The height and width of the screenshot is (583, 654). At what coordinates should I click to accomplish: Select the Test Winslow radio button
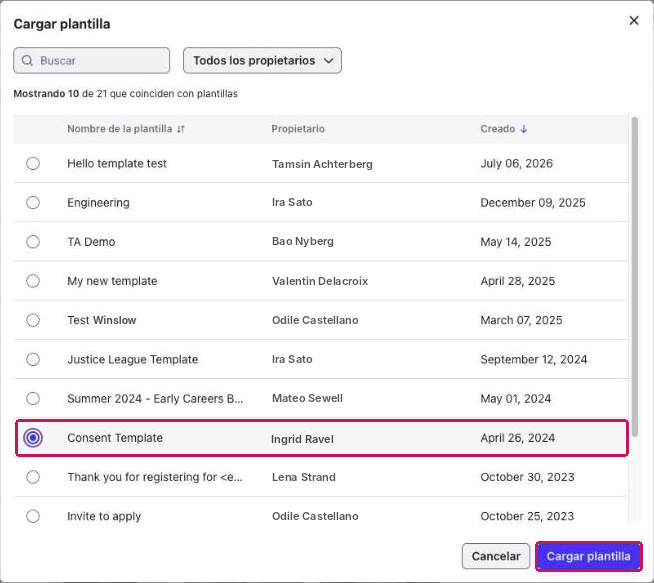[33, 320]
